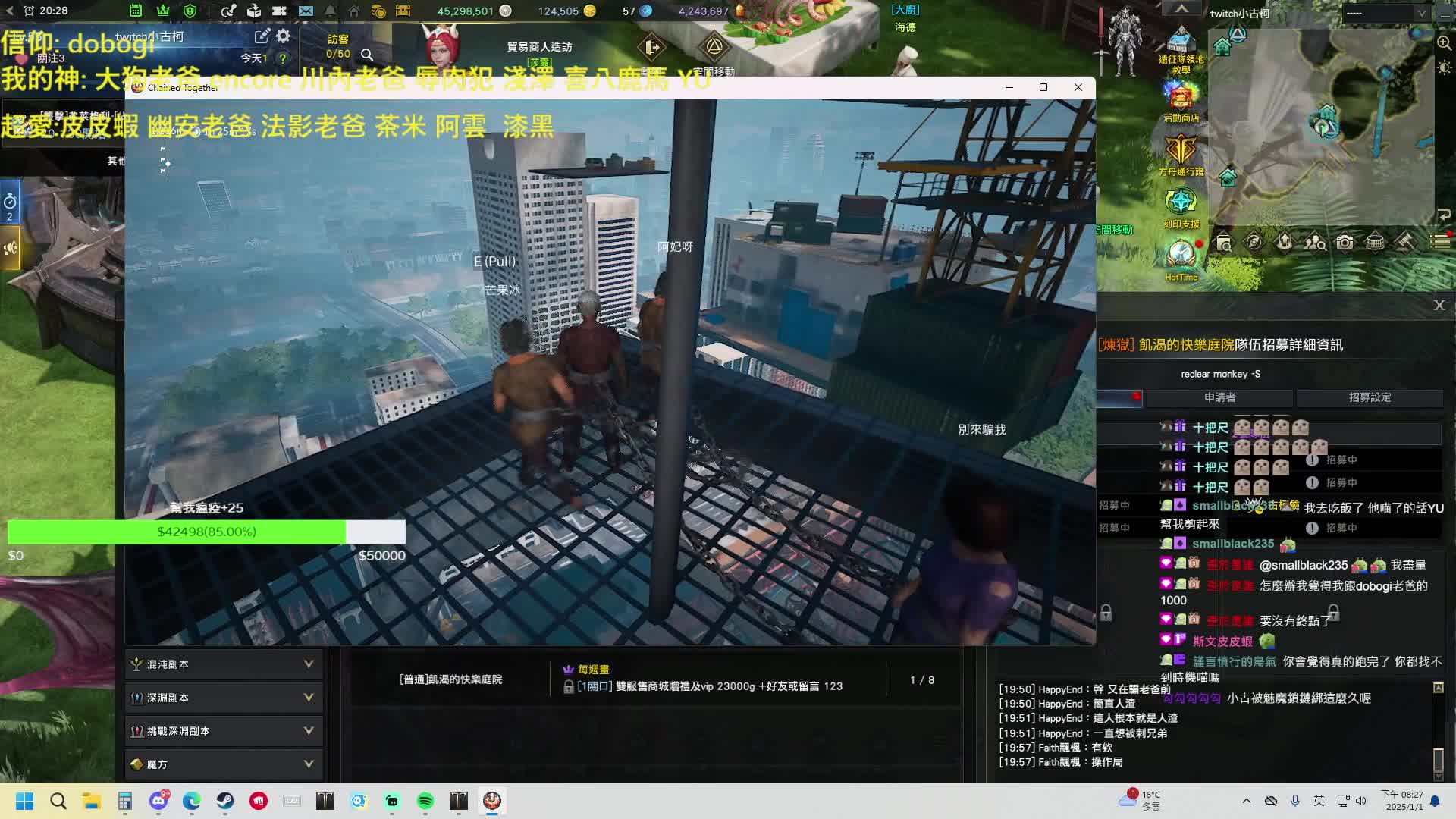Viewport: 1456px width, 819px height.
Task: Click the auction gavel icon under minimap
Action: (x=1405, y=243)
